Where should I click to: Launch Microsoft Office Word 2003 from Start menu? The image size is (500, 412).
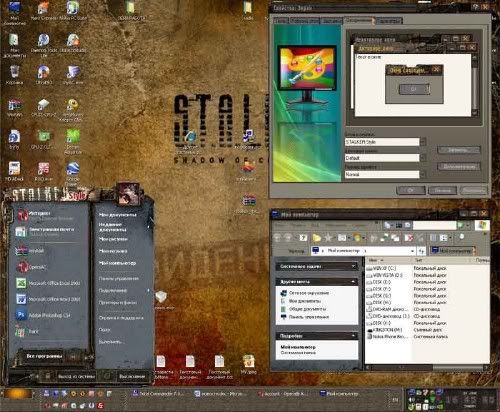point(49,299)
